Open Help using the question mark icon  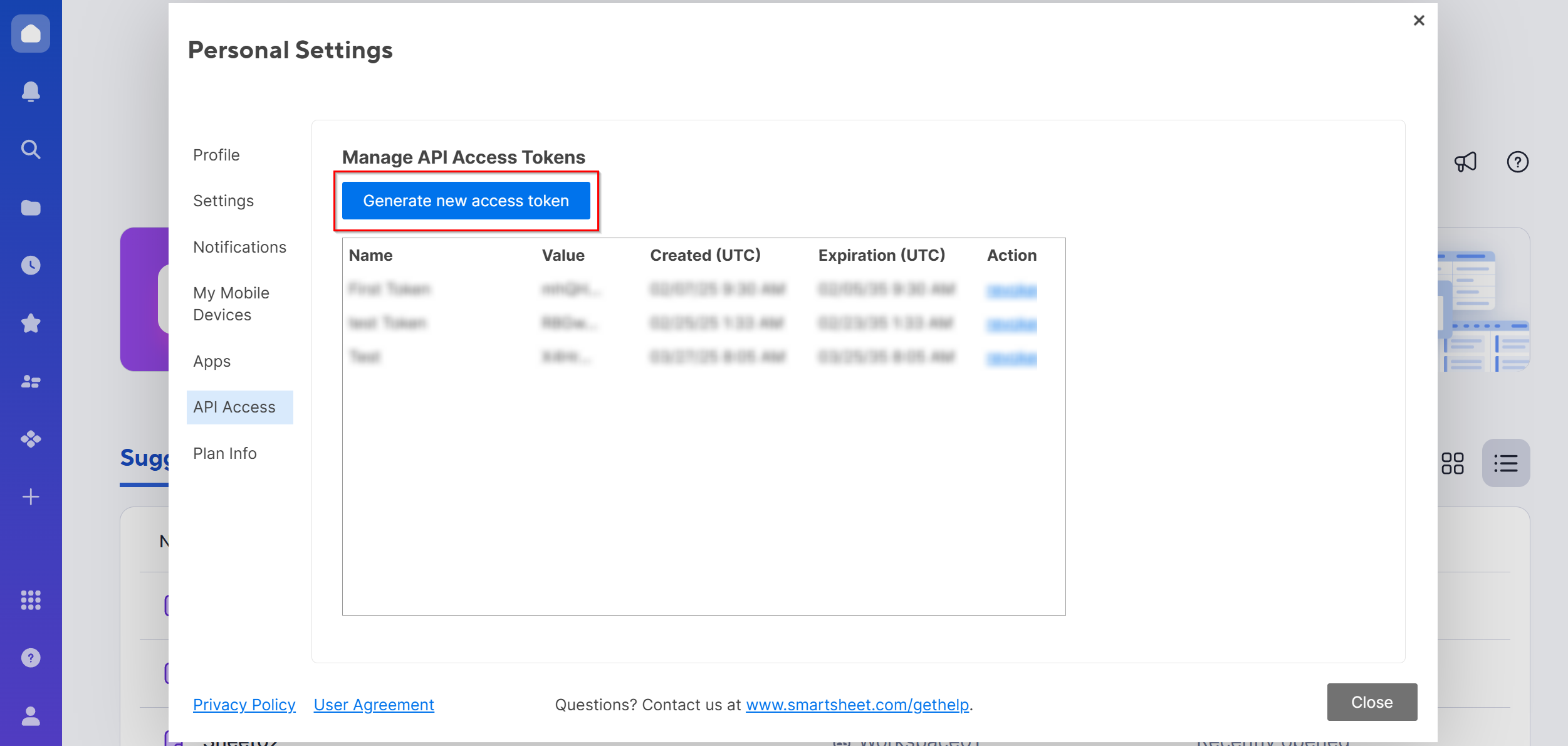[1517, 162]
